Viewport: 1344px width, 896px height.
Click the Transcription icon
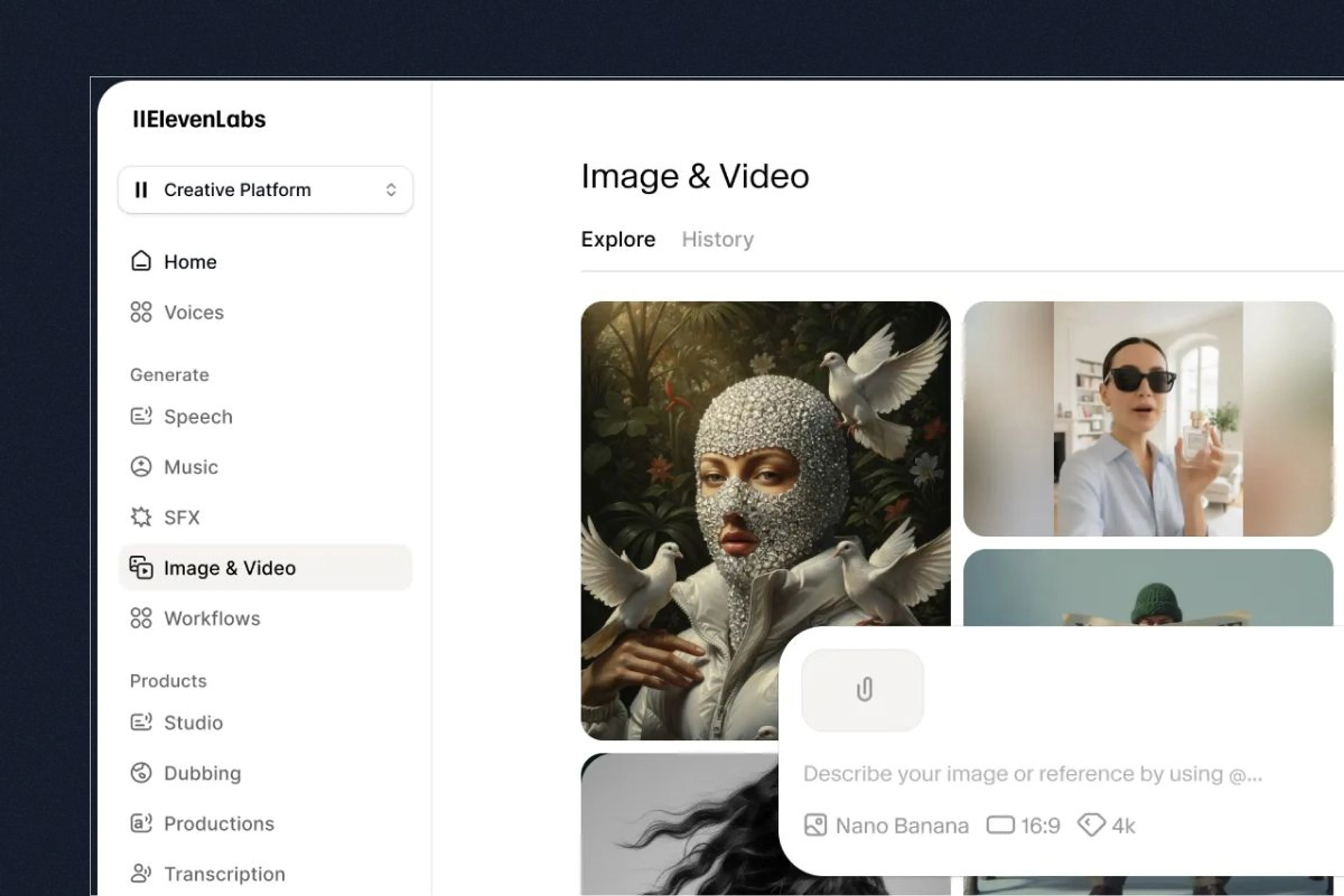(x=140, y=873)
